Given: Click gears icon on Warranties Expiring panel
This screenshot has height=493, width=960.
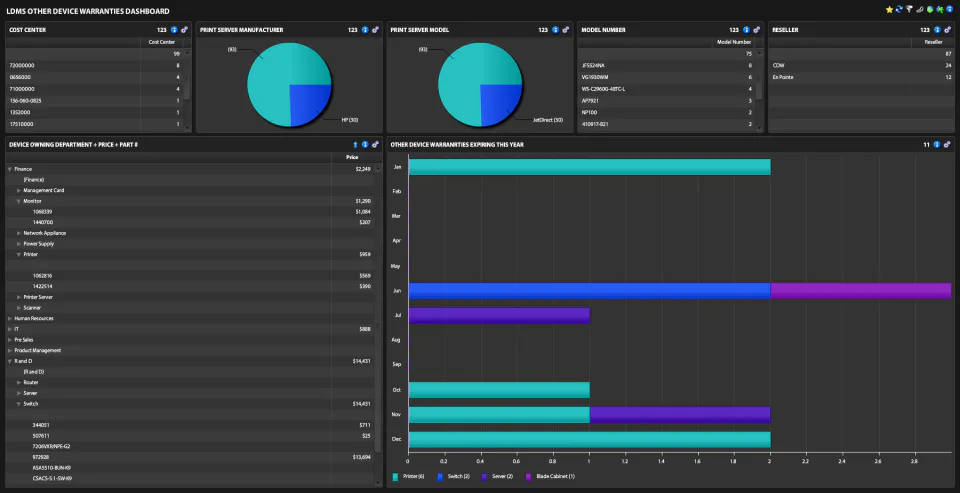Looking at the screenshot, I should 947,145.
